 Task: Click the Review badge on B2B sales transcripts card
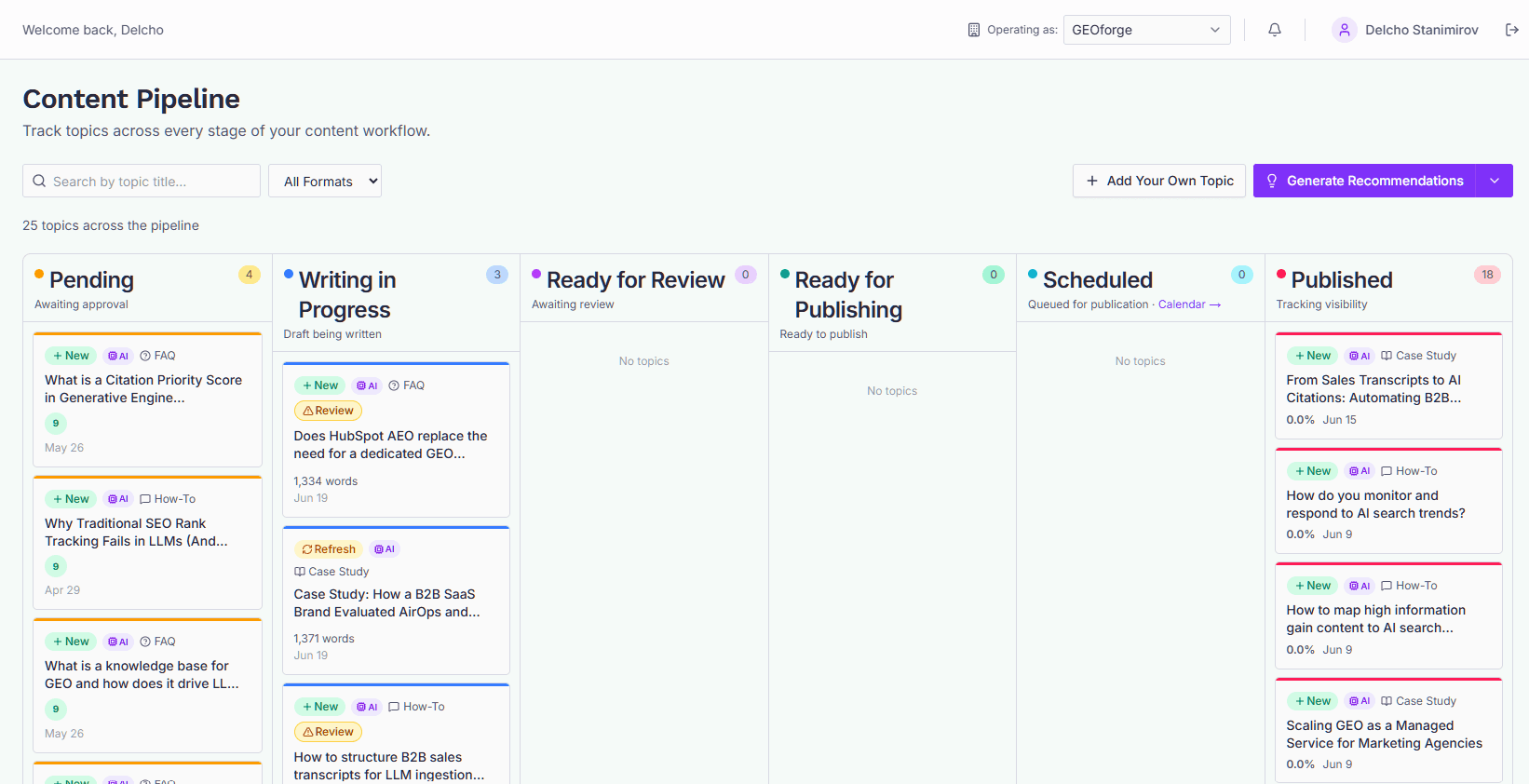(328, 732)
